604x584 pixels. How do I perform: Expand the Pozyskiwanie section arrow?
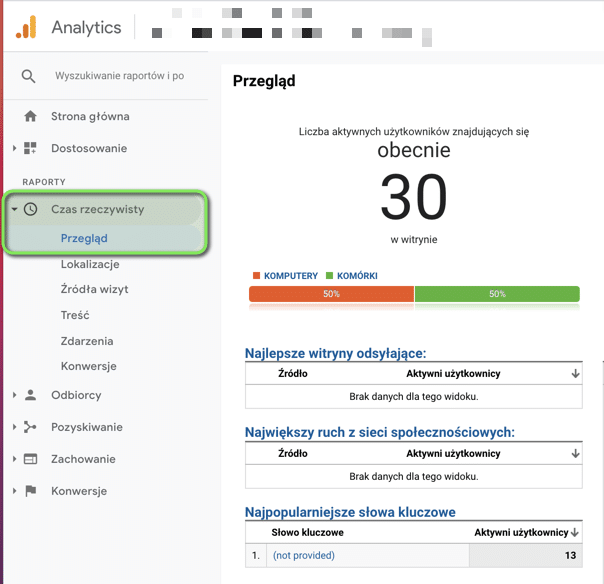point(14,427)
